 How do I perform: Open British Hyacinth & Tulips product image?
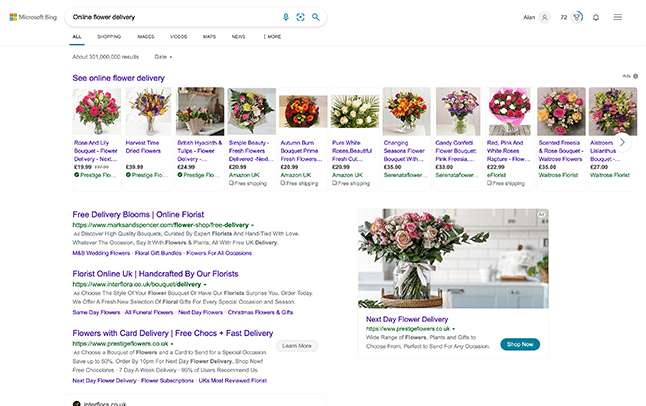click(x=200, y=111)
